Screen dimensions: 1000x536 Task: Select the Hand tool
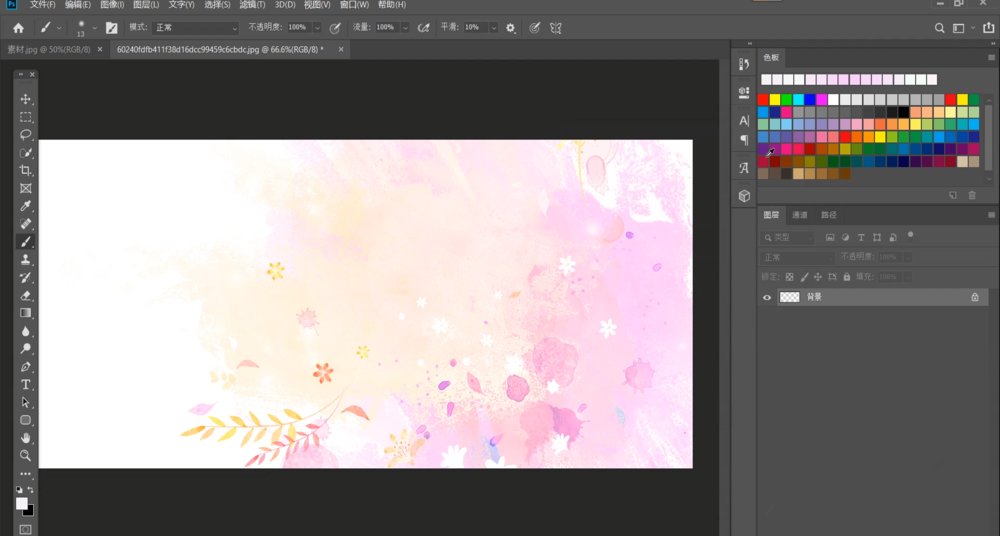tap(26, 438)
